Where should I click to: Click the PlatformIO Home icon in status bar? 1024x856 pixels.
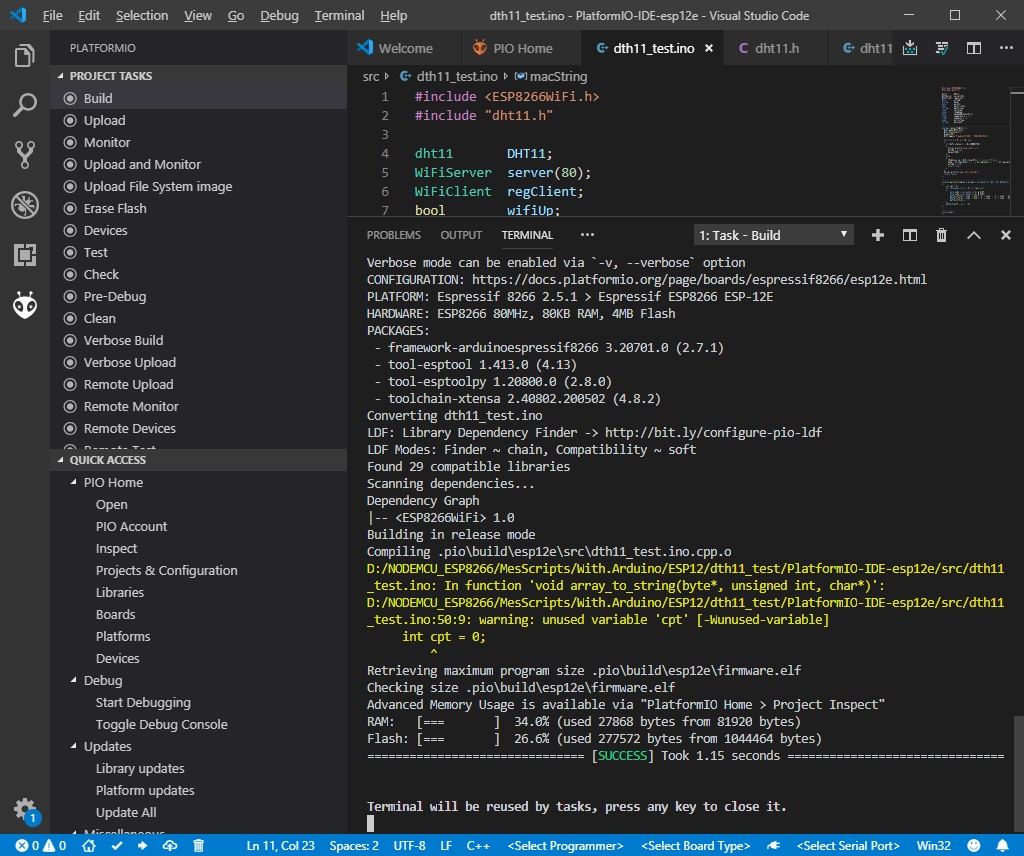[x=89, y=846]
